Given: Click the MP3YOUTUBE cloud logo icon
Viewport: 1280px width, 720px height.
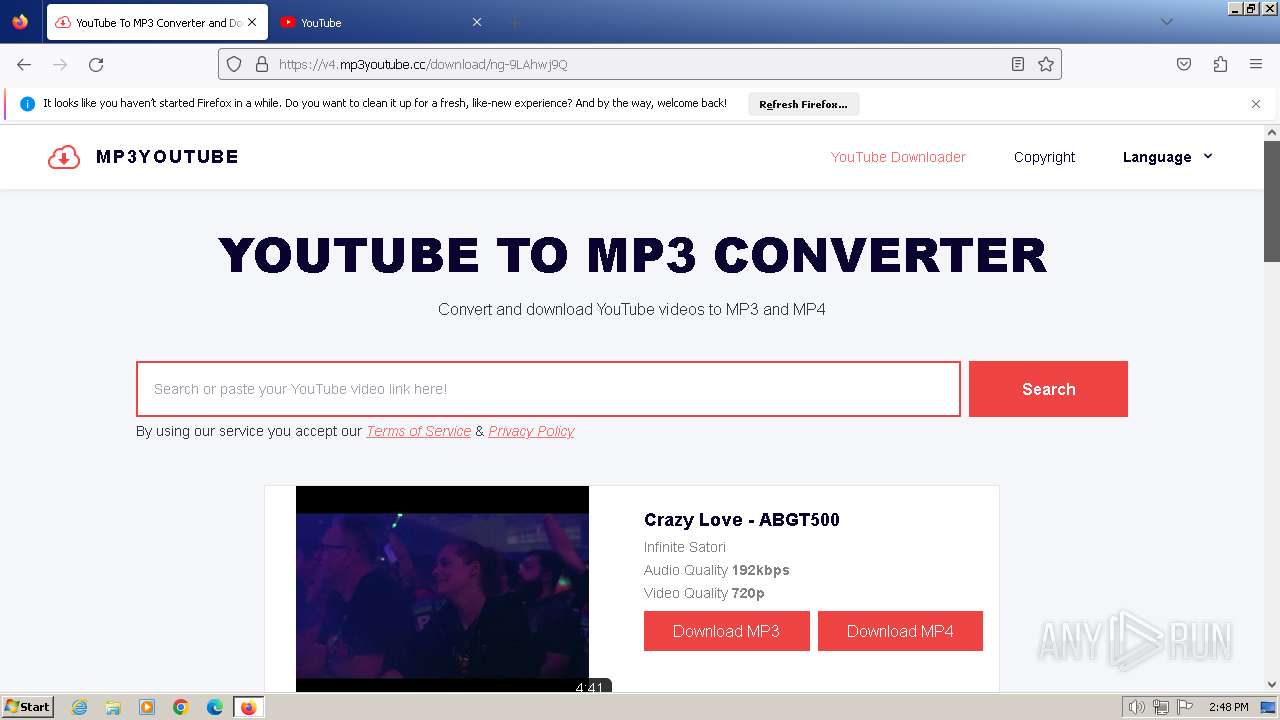Looking at the screenshot, I should pyautogui.click(x=64, y=157).
